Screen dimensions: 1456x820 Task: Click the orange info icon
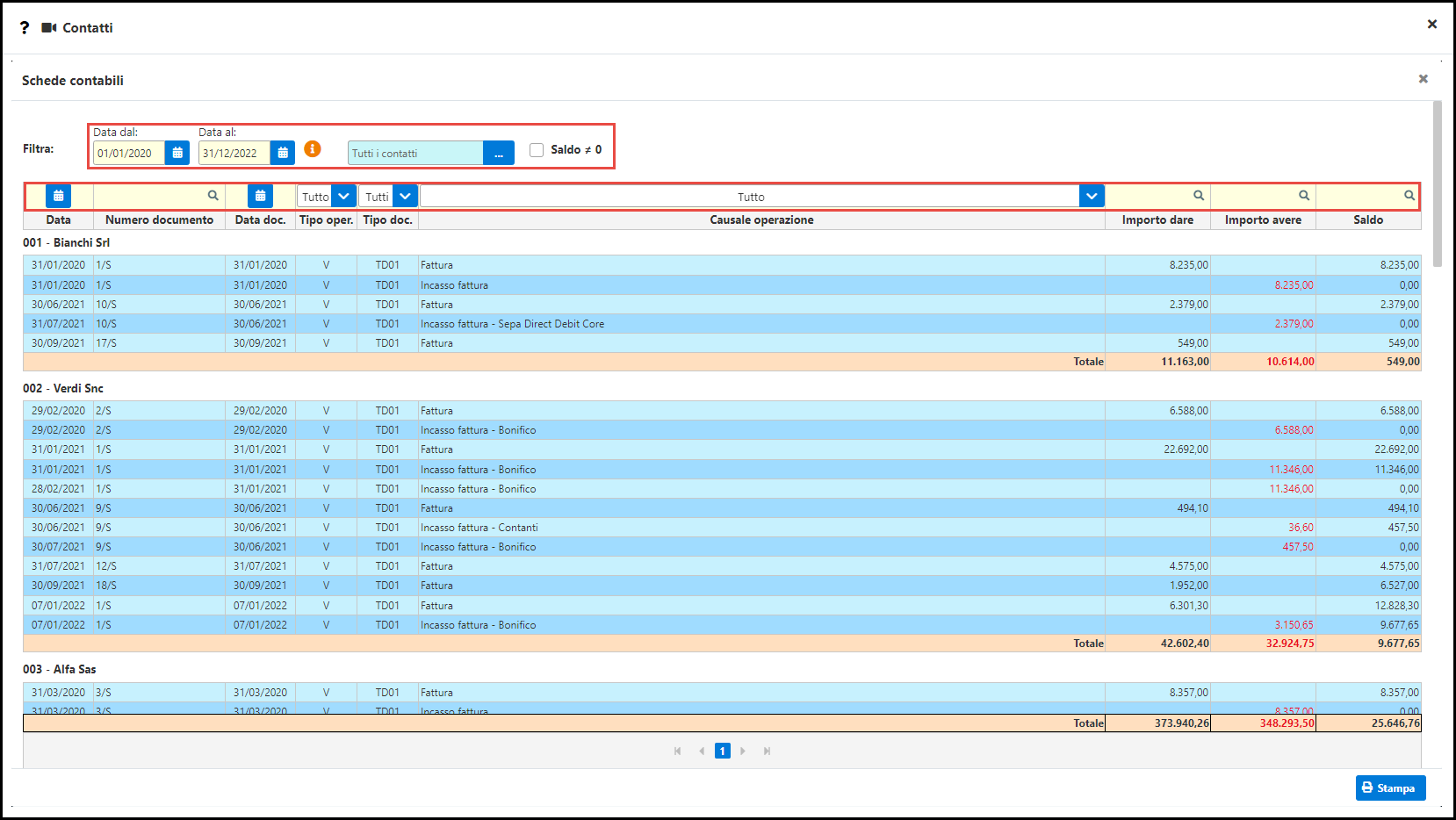[313, 149]
